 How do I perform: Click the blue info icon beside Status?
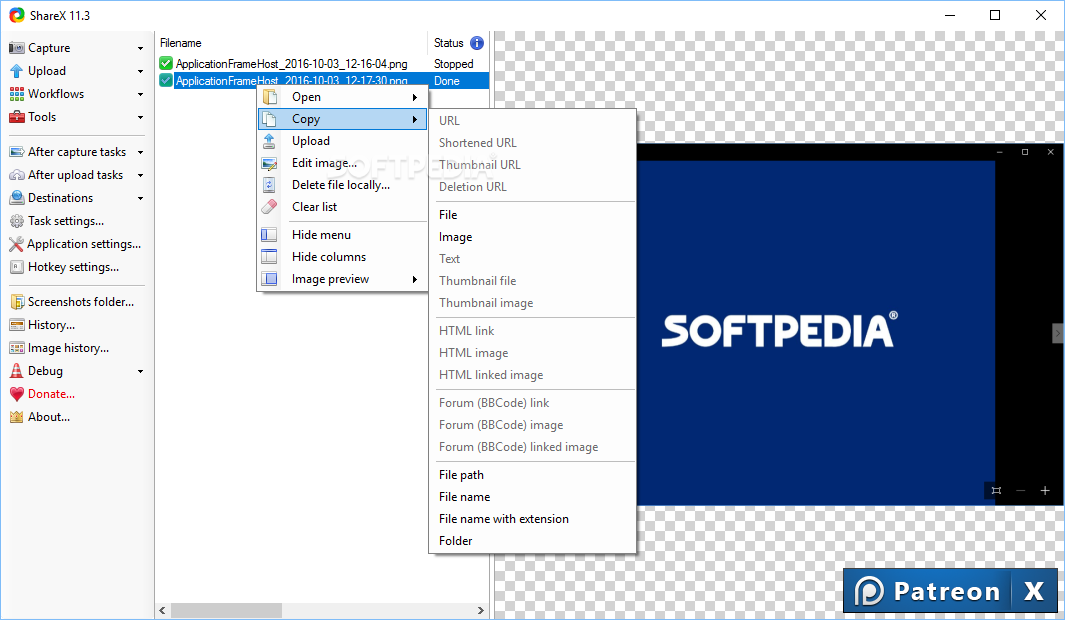477,43
